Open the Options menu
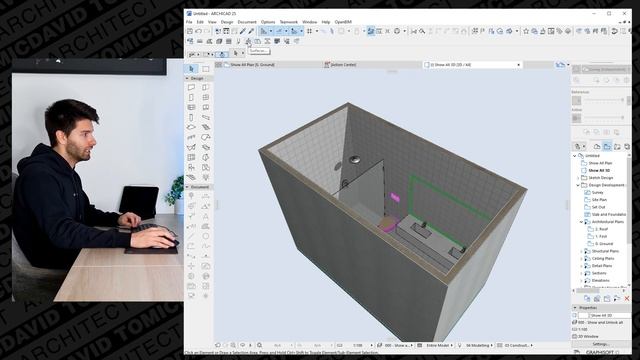This screenshot has height=360, width=640. tap(268, 22)
